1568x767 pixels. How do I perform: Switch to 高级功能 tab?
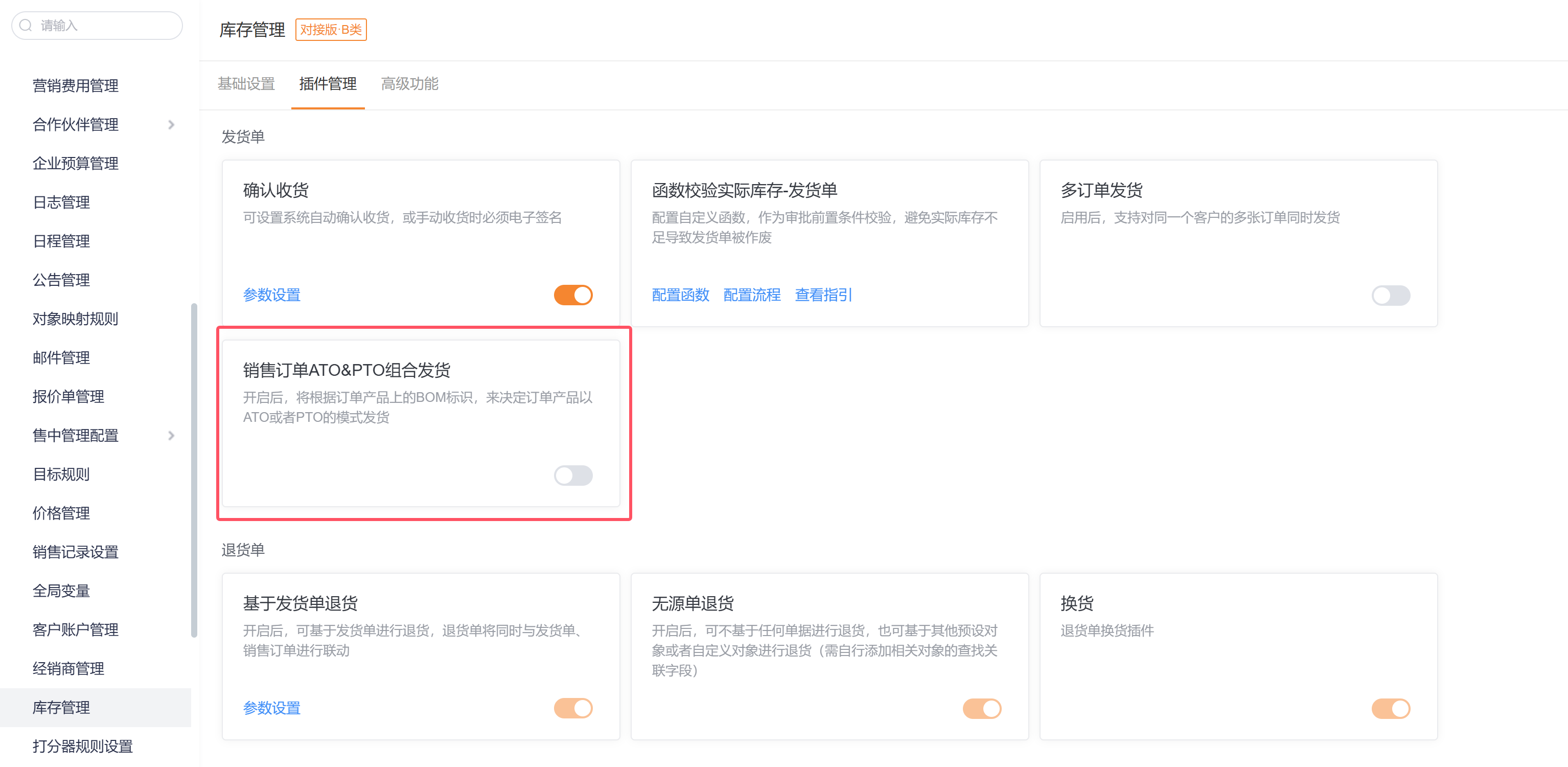(x=410, y=84)
